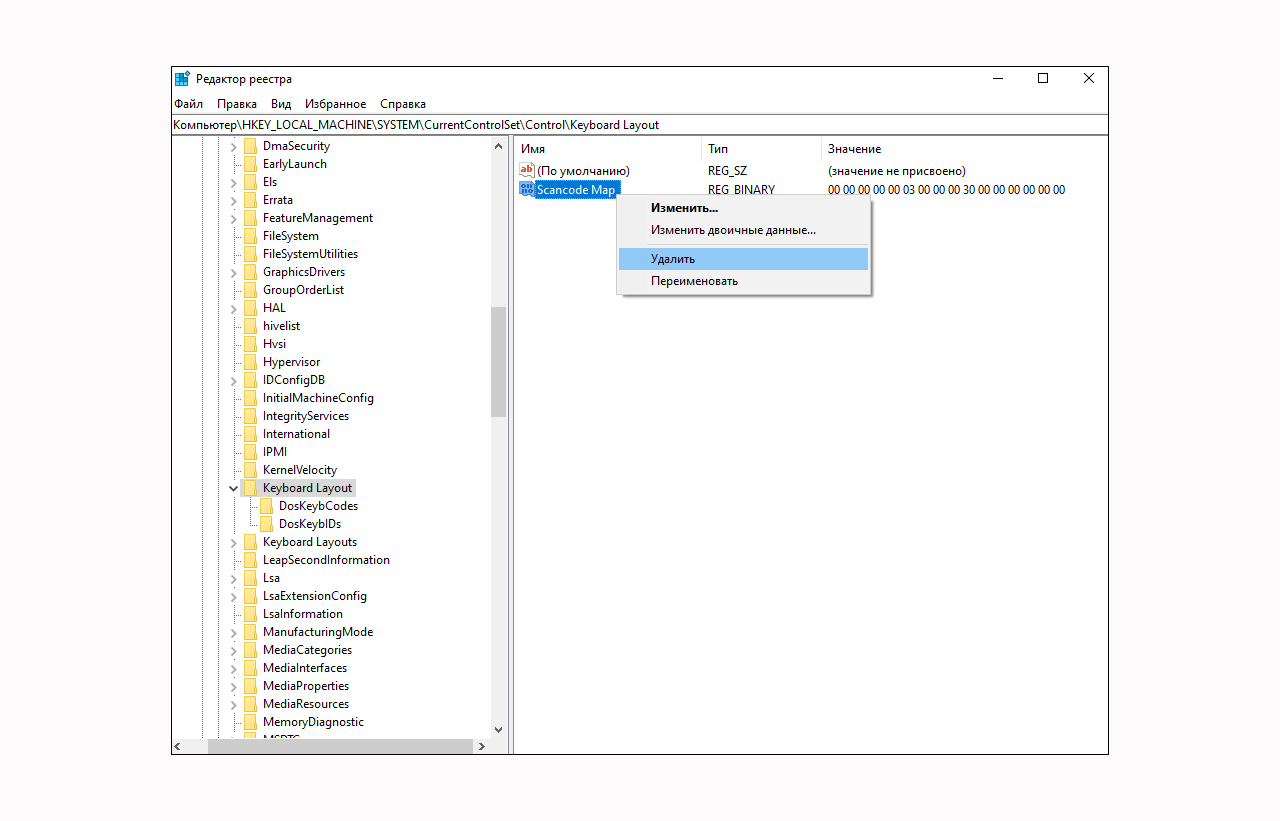Click the GraphicsDrivers folder icon
Image resolution: width=1280 pixels, height=821 pixels.
pyautogui.click(x=250, y=272)
